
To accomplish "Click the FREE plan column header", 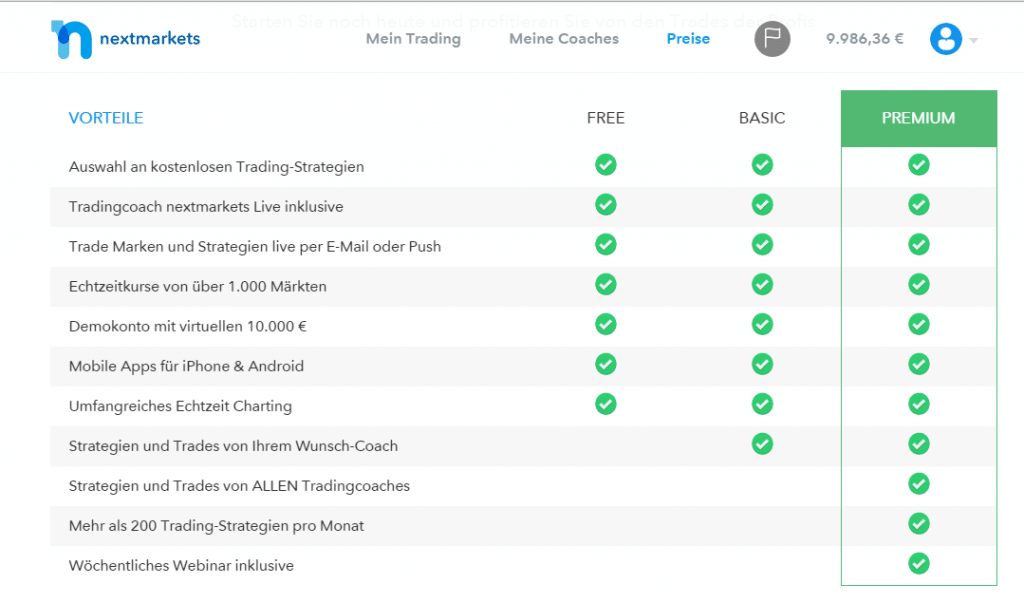I will point(606,118).
